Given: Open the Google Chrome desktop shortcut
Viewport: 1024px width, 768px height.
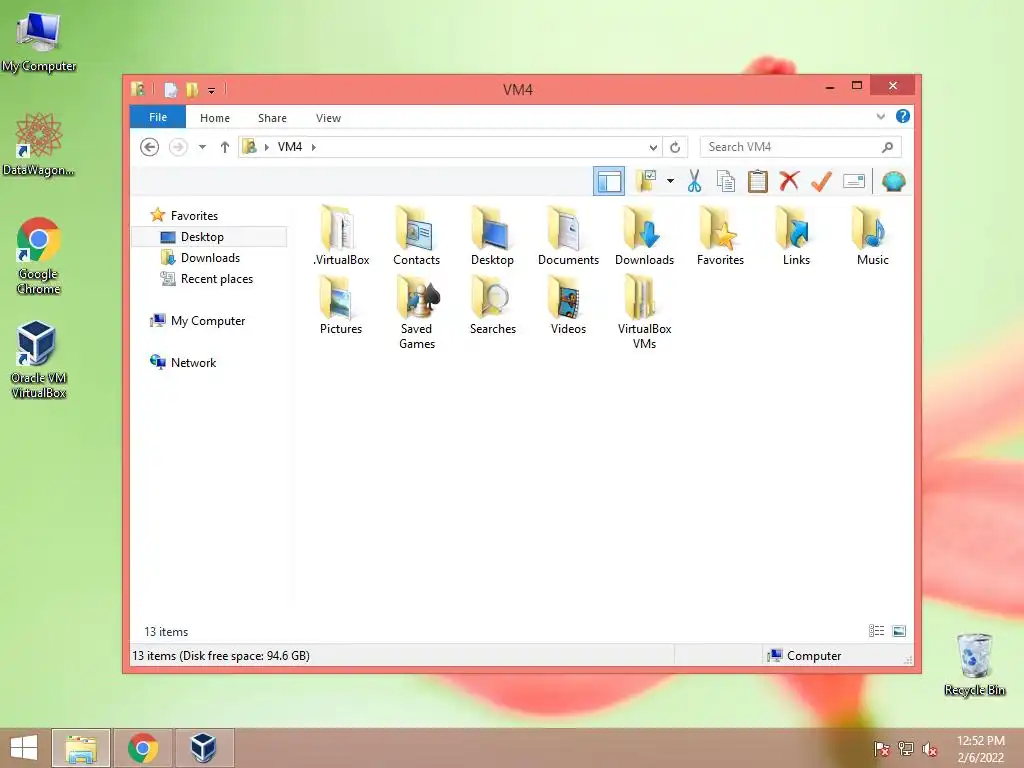Looking at the screenshot, I should click(39, 256).
